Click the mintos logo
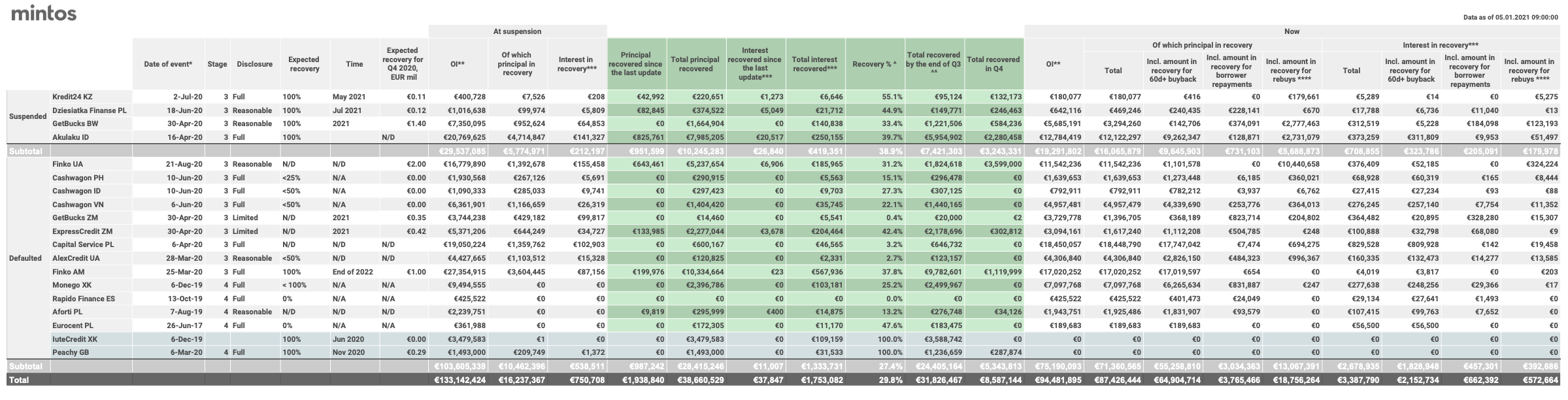 (x=44, y=13)
